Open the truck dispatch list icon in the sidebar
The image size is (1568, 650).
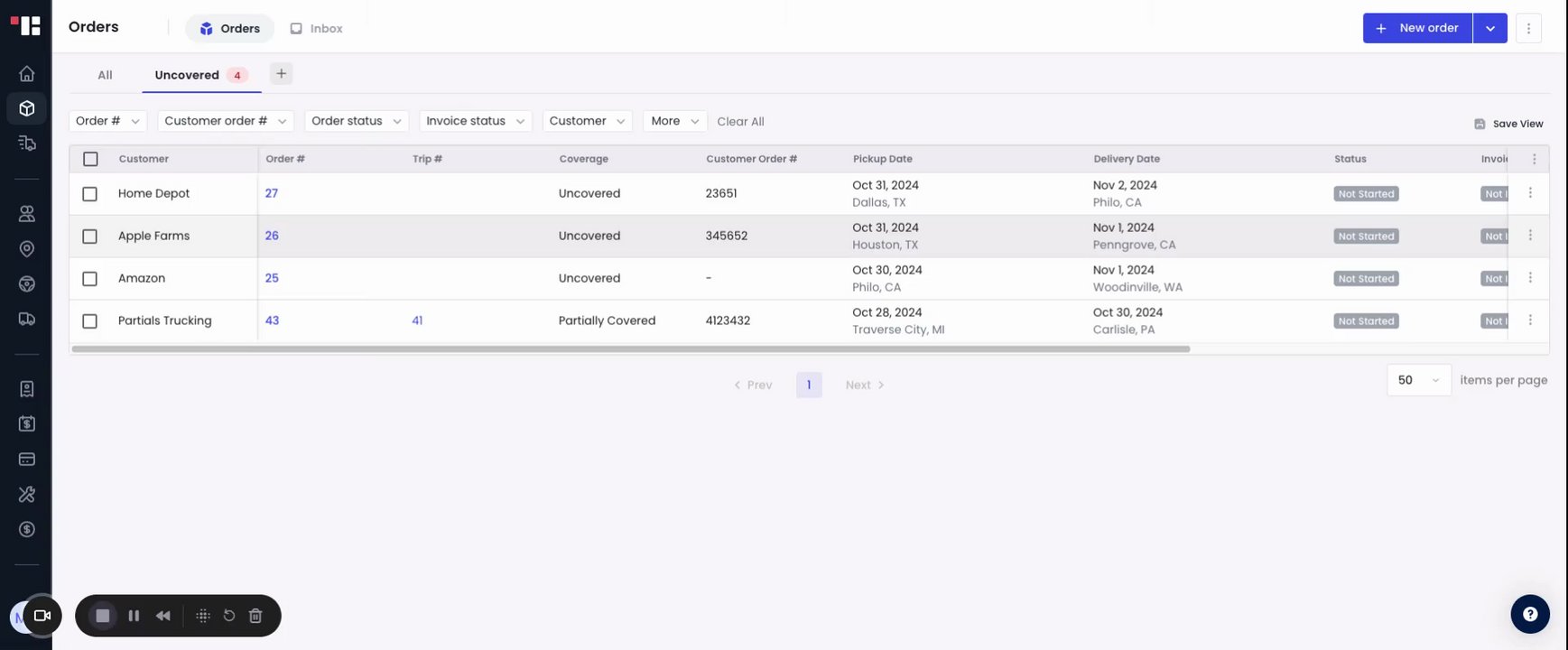coord(27,144)
